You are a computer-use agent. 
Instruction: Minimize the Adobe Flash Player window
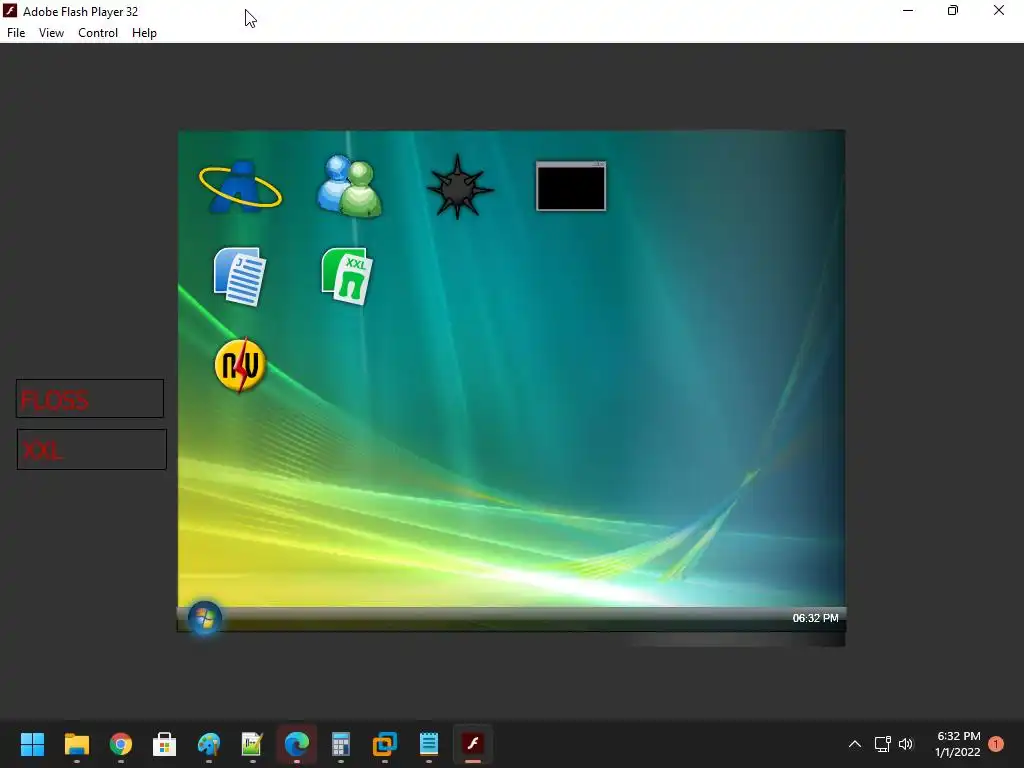[908, 10]
